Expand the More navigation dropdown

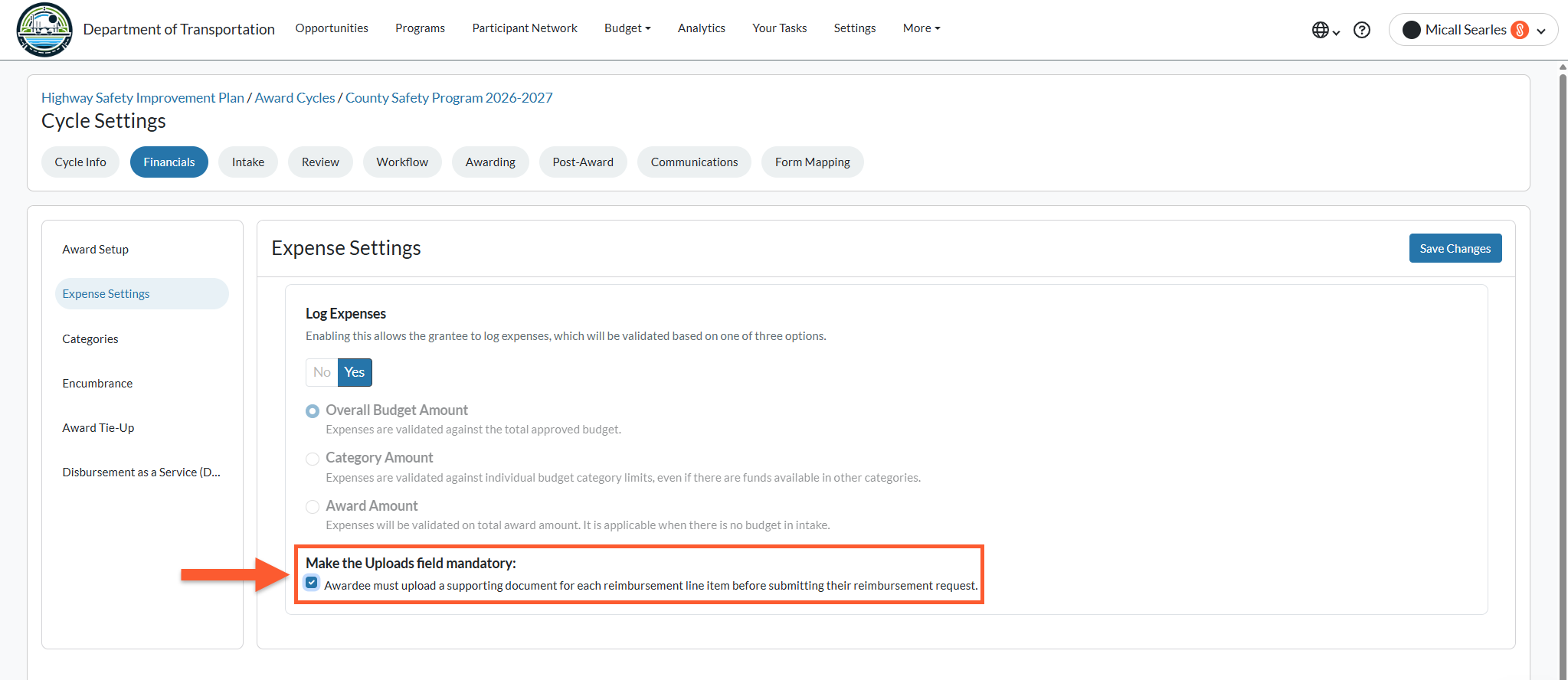(921, 28)
